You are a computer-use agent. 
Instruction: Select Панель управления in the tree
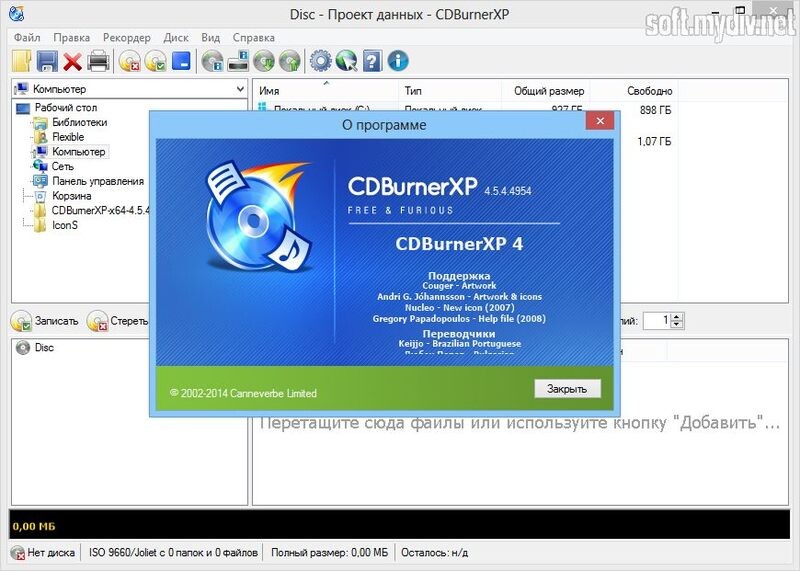pos(98,181)
